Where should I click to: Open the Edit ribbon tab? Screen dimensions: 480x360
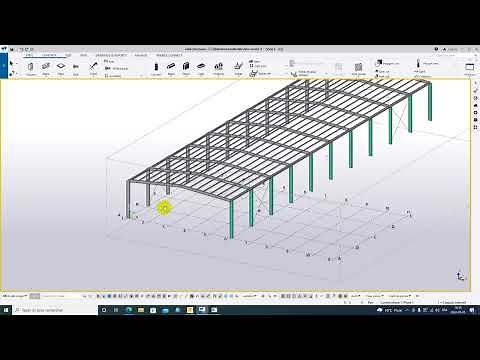(x=68, y=55)
